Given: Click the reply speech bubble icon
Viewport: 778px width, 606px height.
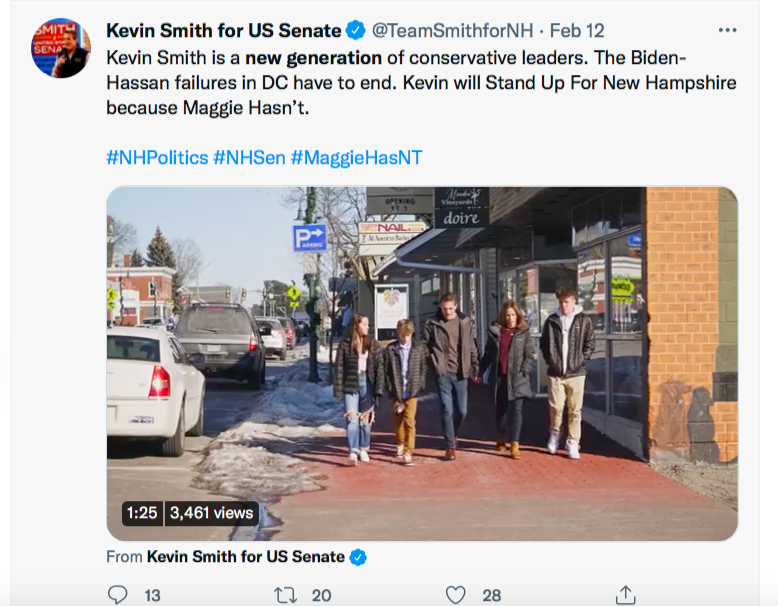Looking at the screenshot, I should coord(118,594).
